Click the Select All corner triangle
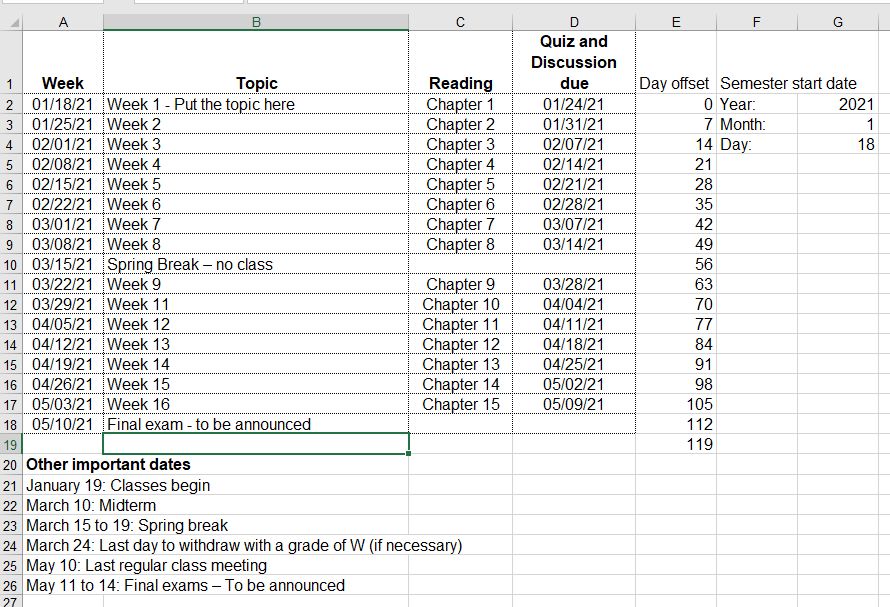 (x=11, y=21)
